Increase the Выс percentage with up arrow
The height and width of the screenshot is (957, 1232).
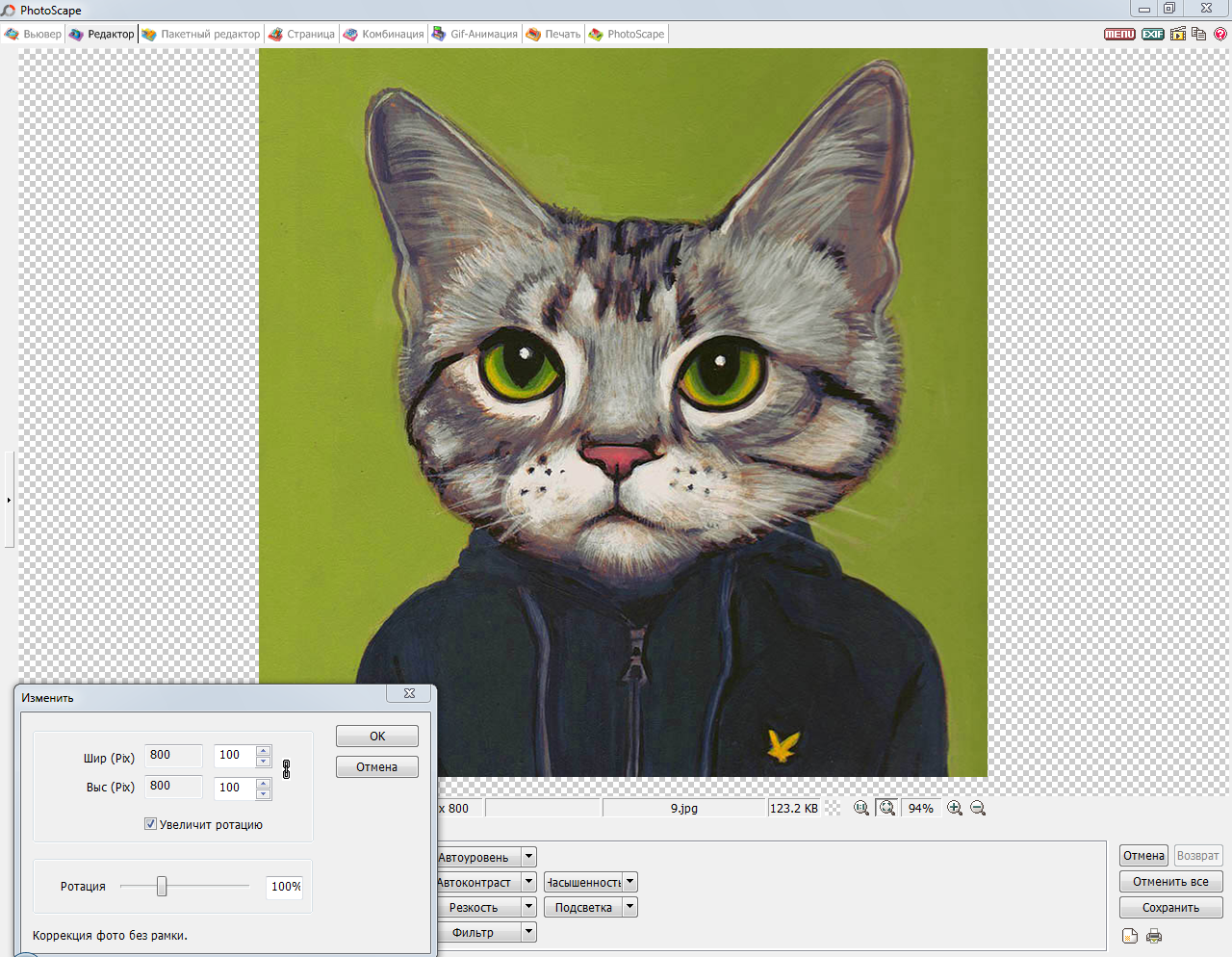point(264,783)
